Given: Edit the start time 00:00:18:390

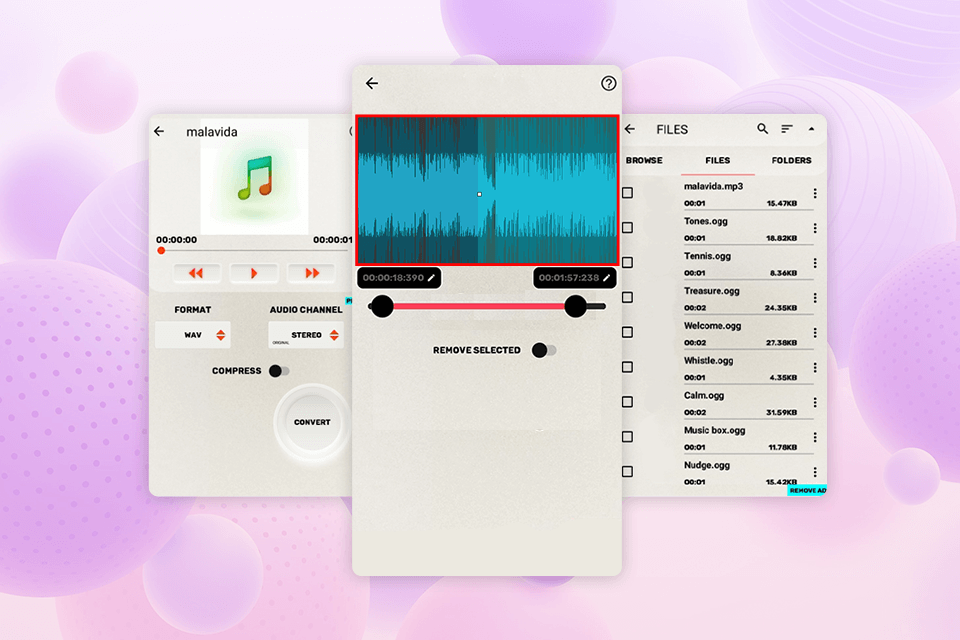Looking at the screenshot, I should point(399,277).
